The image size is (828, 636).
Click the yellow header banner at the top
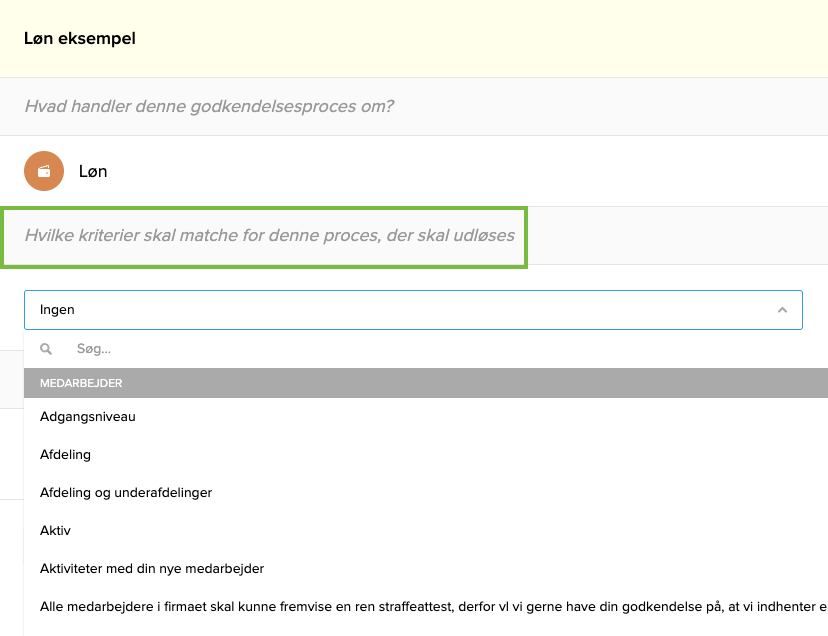(x=414, y=38)
